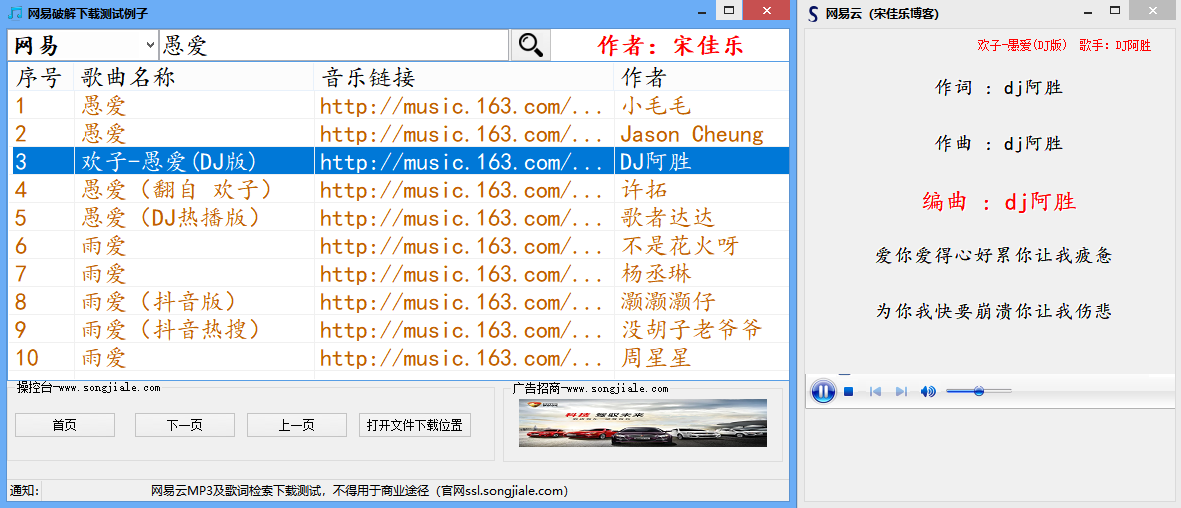Go to the 首页 first page
1181x508 pixels.
point(64,425)
